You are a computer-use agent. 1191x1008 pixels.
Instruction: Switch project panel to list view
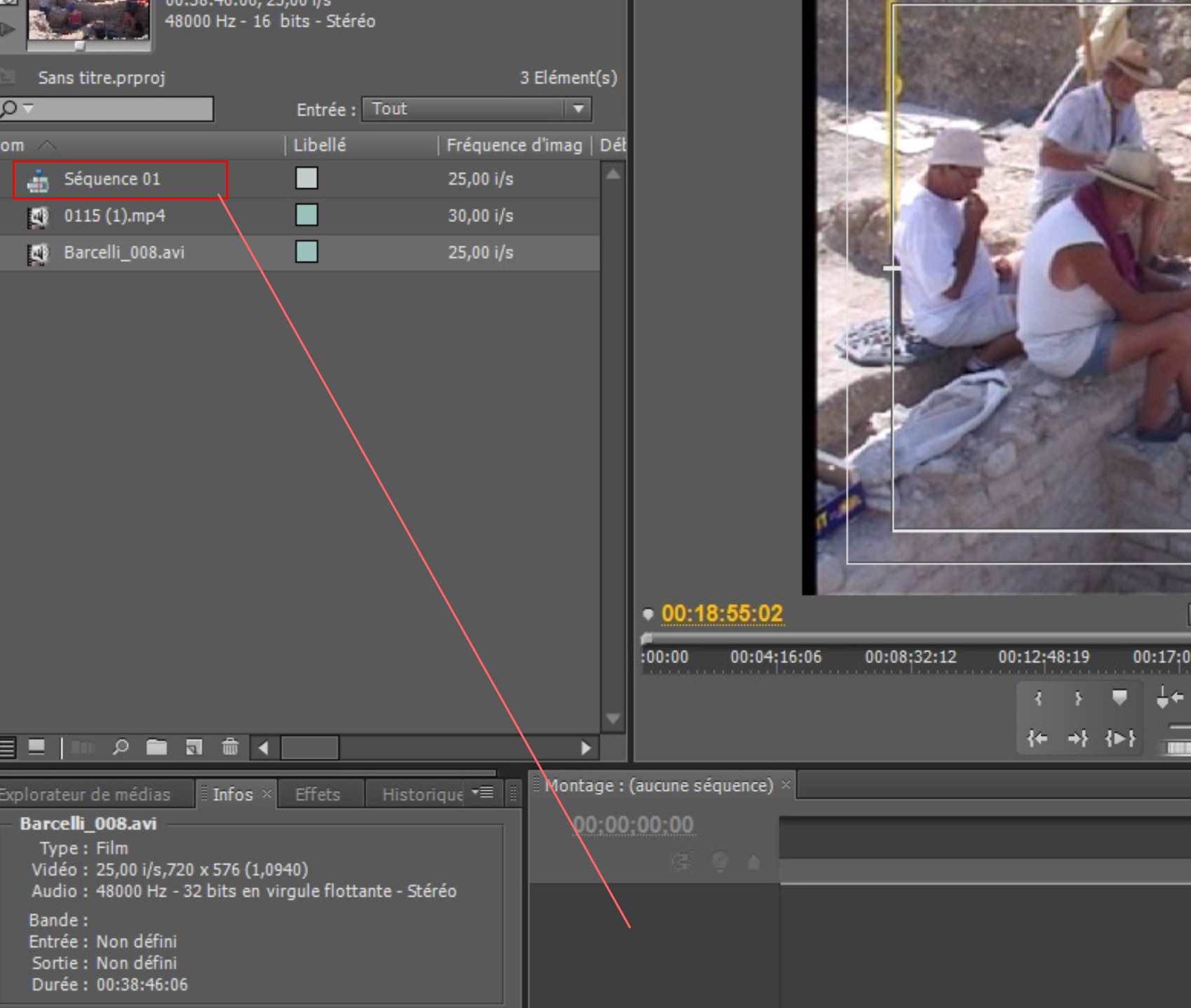(8, 748)
